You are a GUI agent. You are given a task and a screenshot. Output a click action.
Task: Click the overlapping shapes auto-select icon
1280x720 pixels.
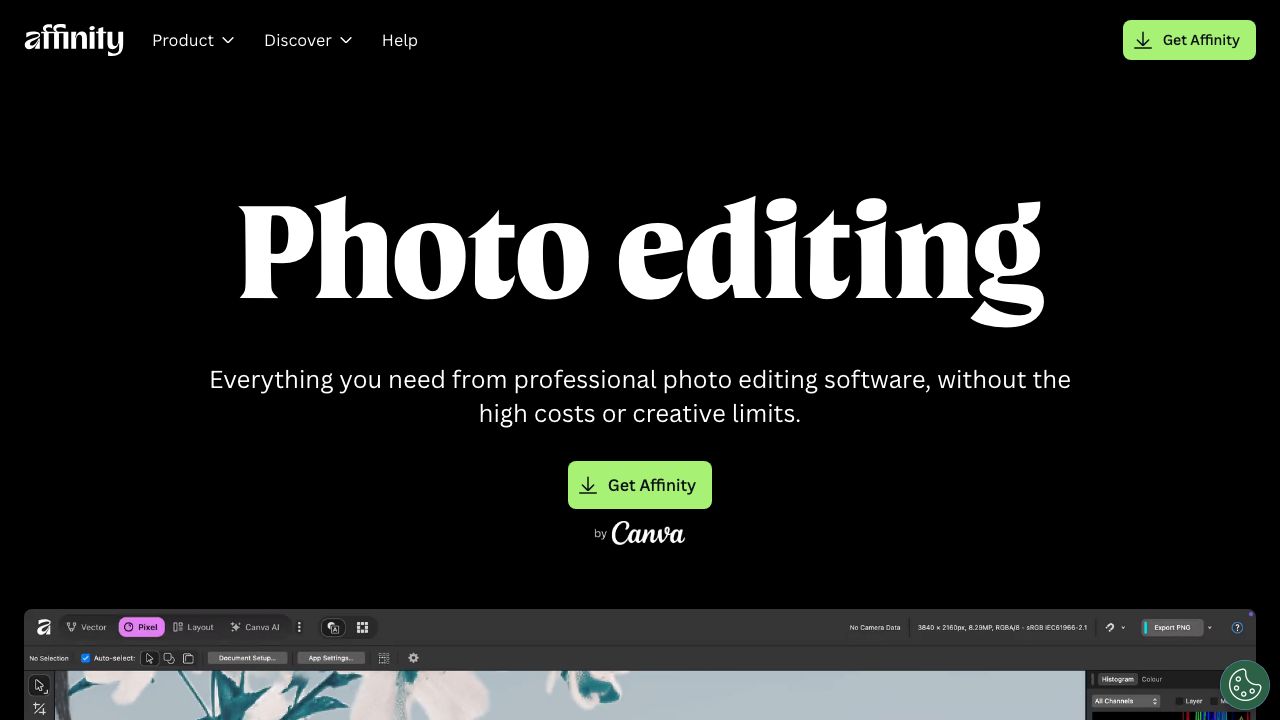pos(169,658)
